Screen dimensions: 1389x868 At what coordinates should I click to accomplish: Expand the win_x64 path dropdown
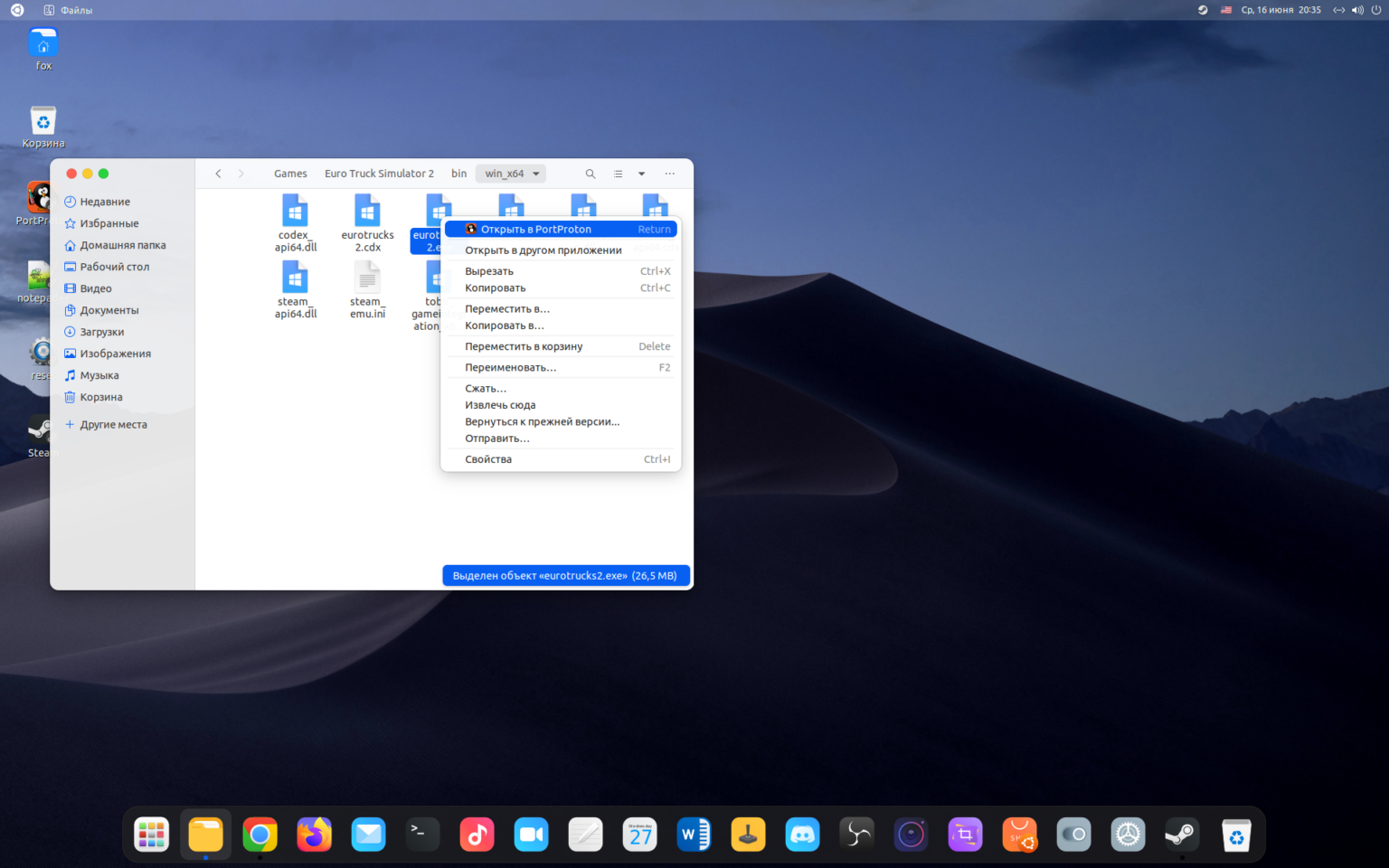point(536,174)
